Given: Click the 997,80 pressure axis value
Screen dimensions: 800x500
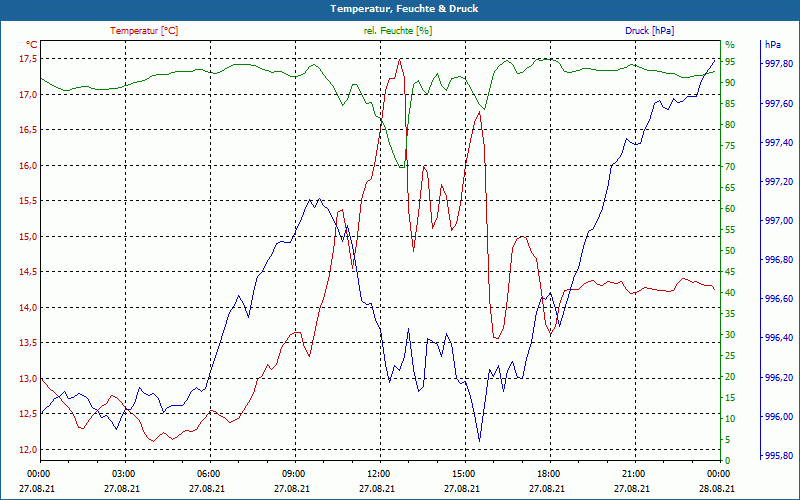Looking at the screenshot, I should [779, 64].
